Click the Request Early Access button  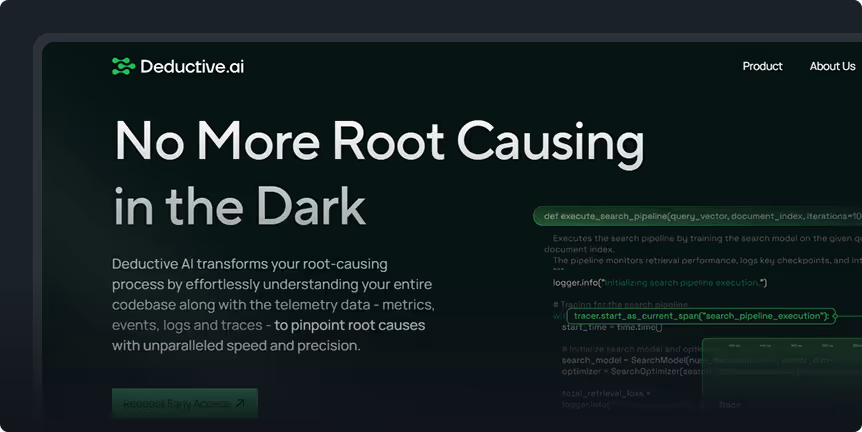click(x=185, y=403)
